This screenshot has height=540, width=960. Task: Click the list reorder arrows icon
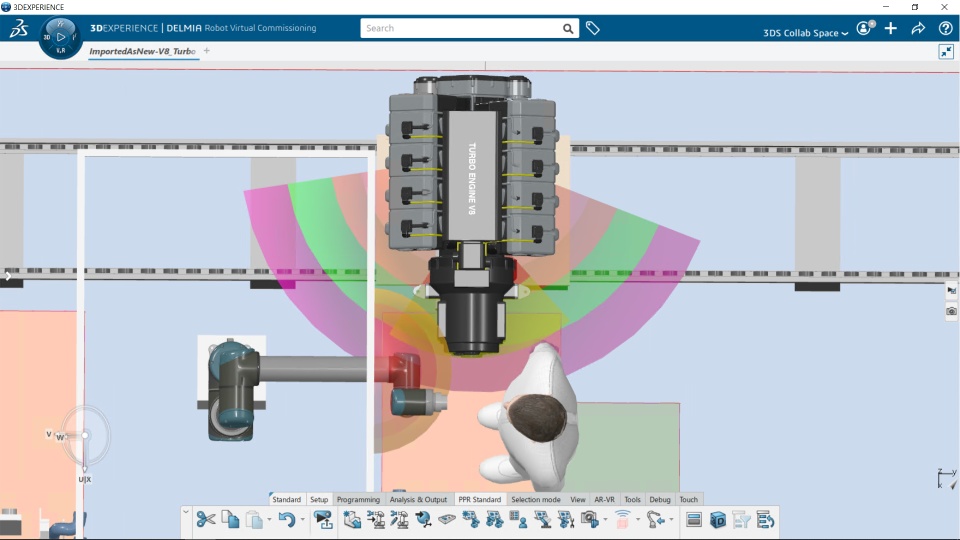point(765,520)
